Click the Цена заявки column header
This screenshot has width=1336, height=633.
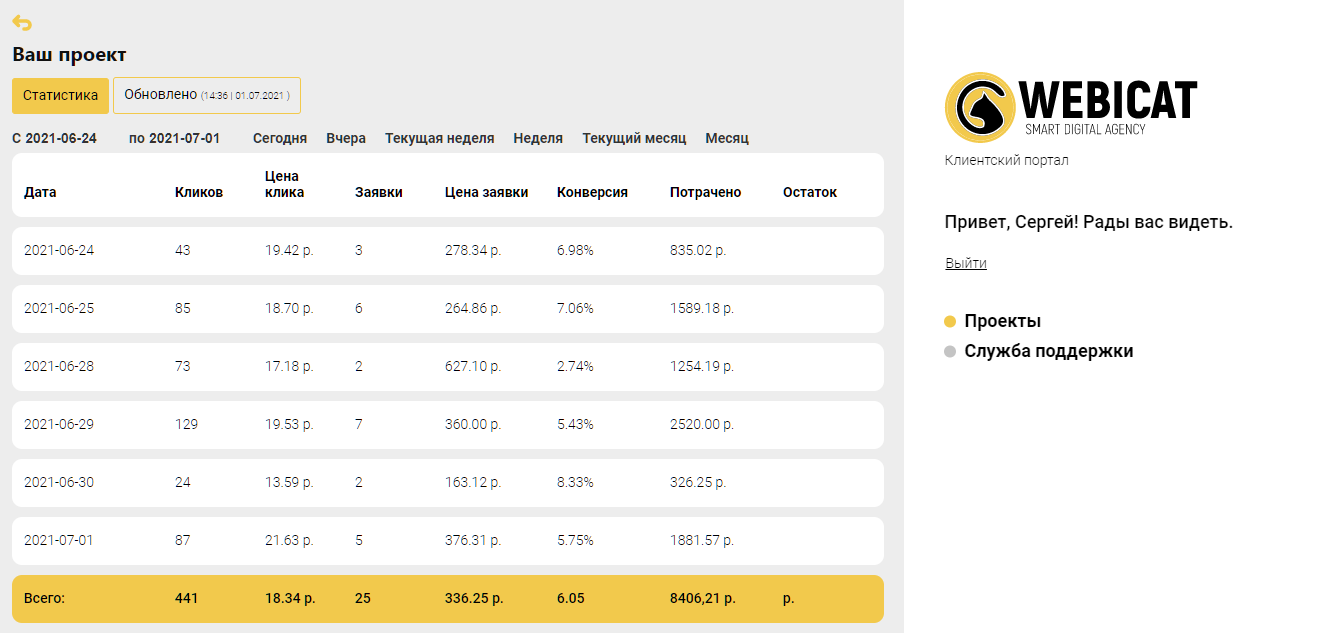coord(487,192)
